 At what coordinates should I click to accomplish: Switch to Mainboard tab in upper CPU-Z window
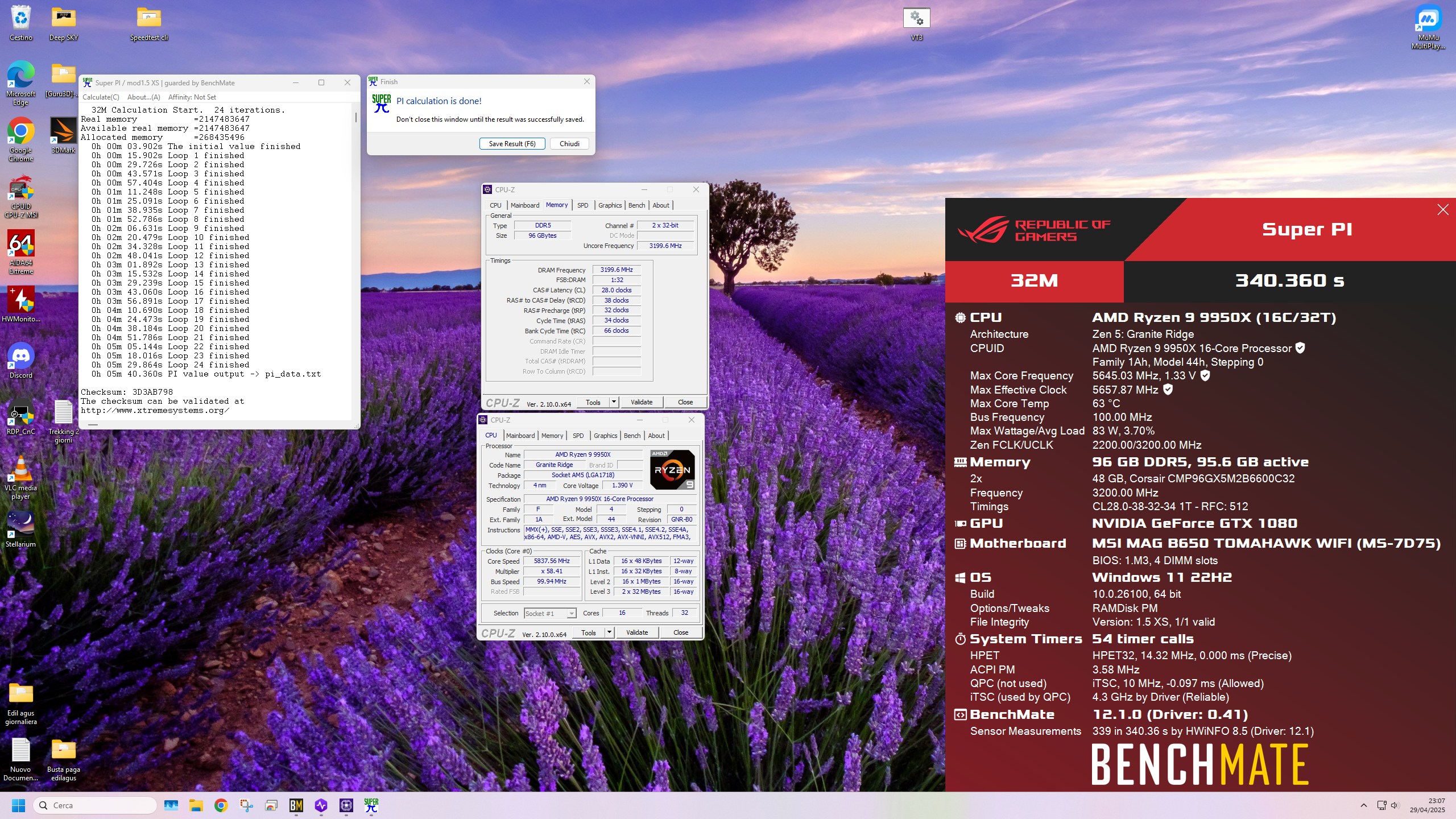(x=525, y=205)
